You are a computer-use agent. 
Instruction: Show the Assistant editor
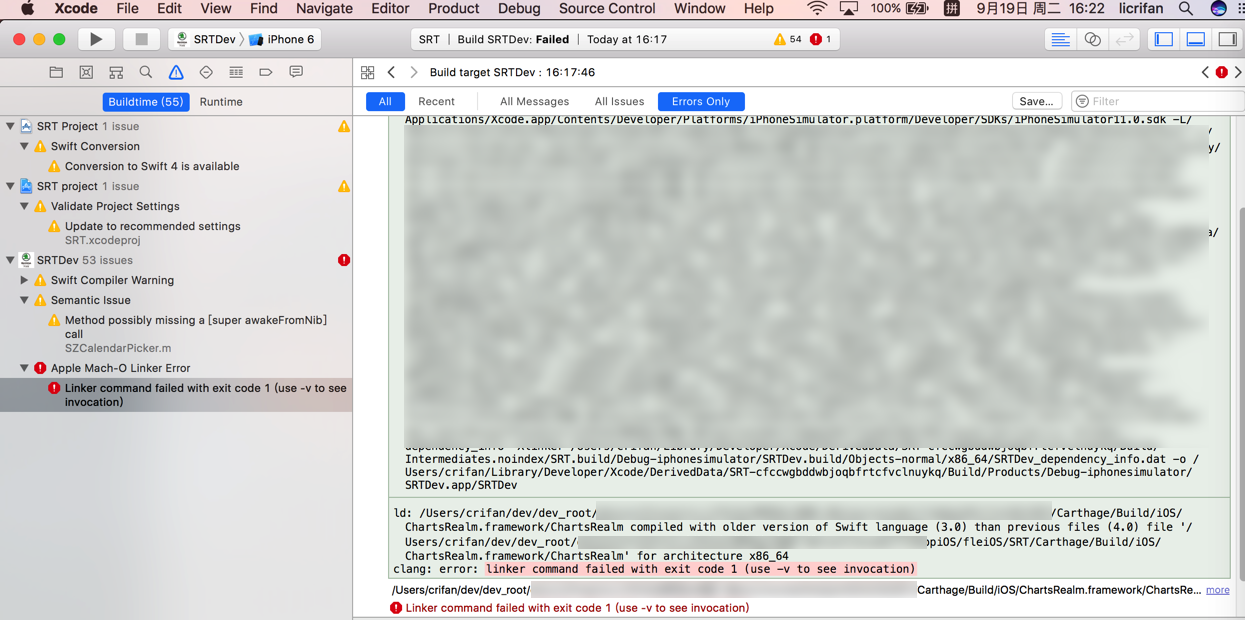point(1092,39)
